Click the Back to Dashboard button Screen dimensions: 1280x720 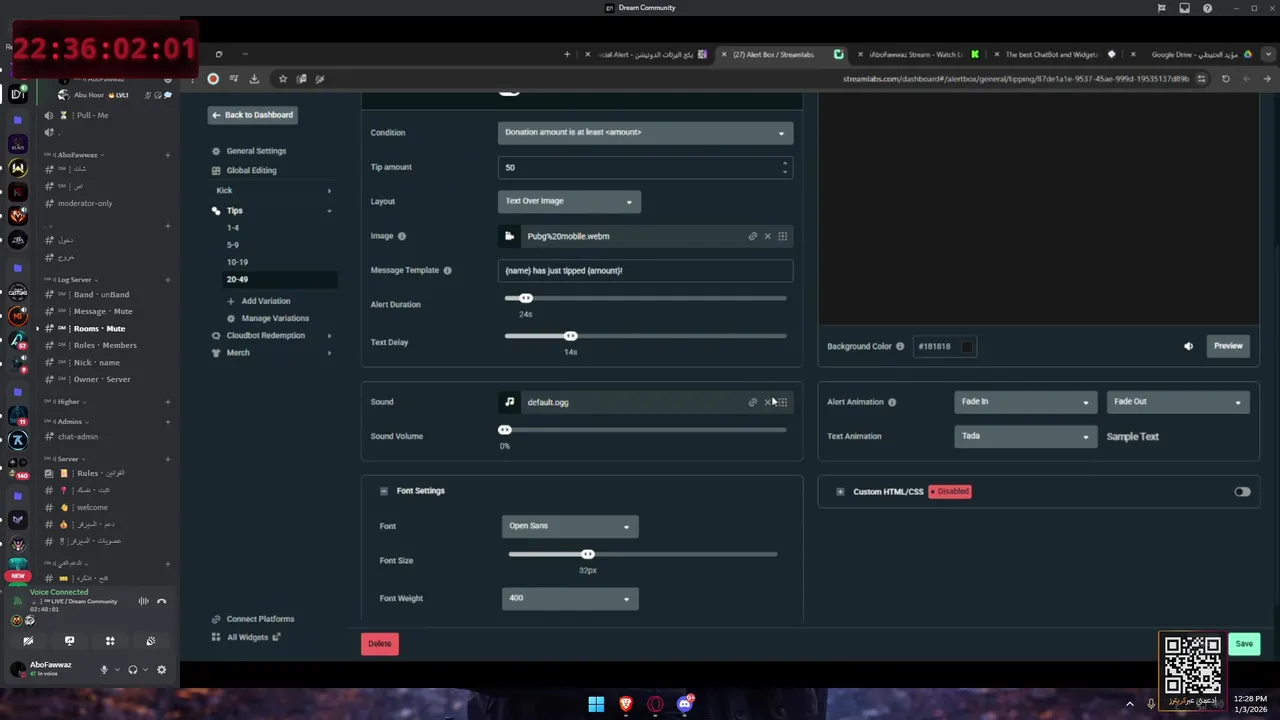pos(253,115)
